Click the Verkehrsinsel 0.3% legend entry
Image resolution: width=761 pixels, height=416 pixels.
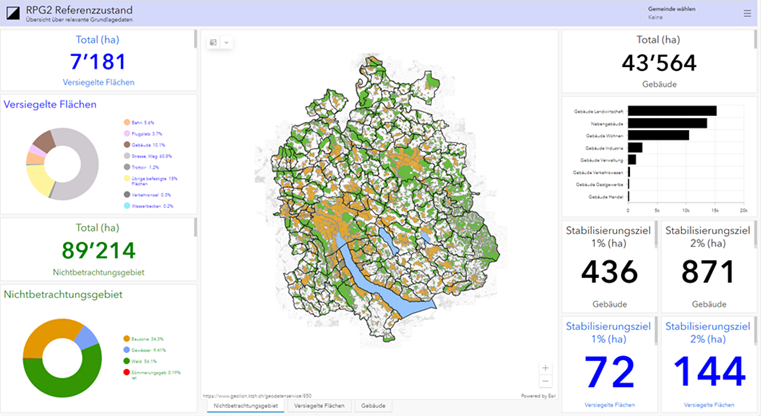click(x=148, y=195)
